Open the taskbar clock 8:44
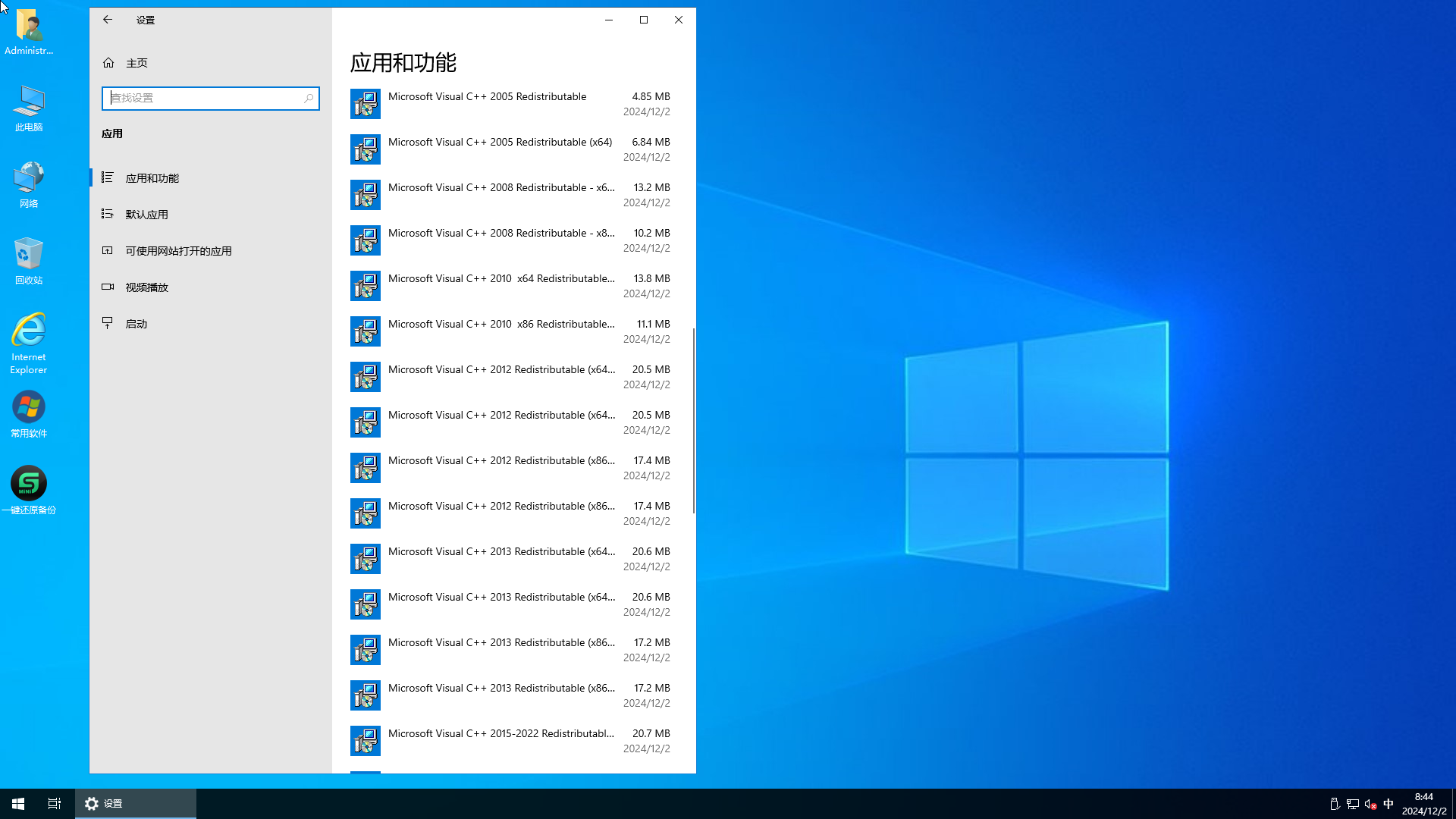Image resolution: width=1456 pixels, height=819 pixels. (x=1424, y=804)
